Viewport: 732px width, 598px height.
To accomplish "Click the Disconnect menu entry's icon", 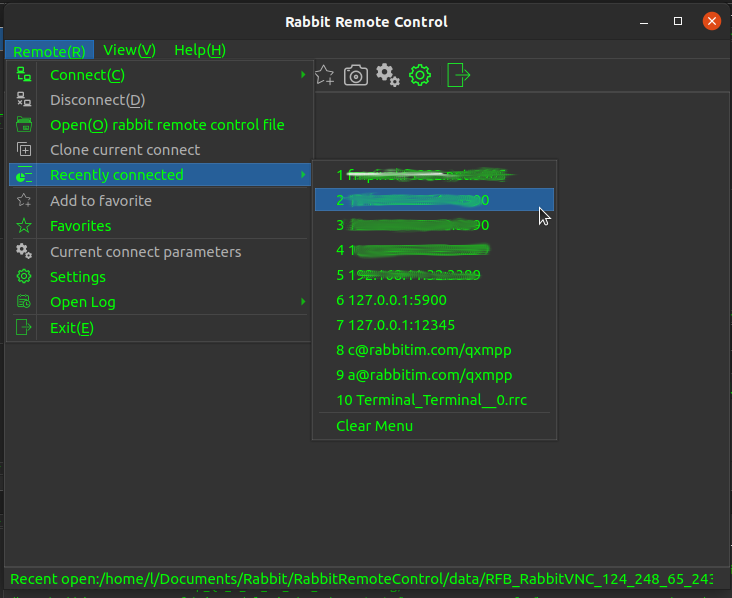I will 24,99.
